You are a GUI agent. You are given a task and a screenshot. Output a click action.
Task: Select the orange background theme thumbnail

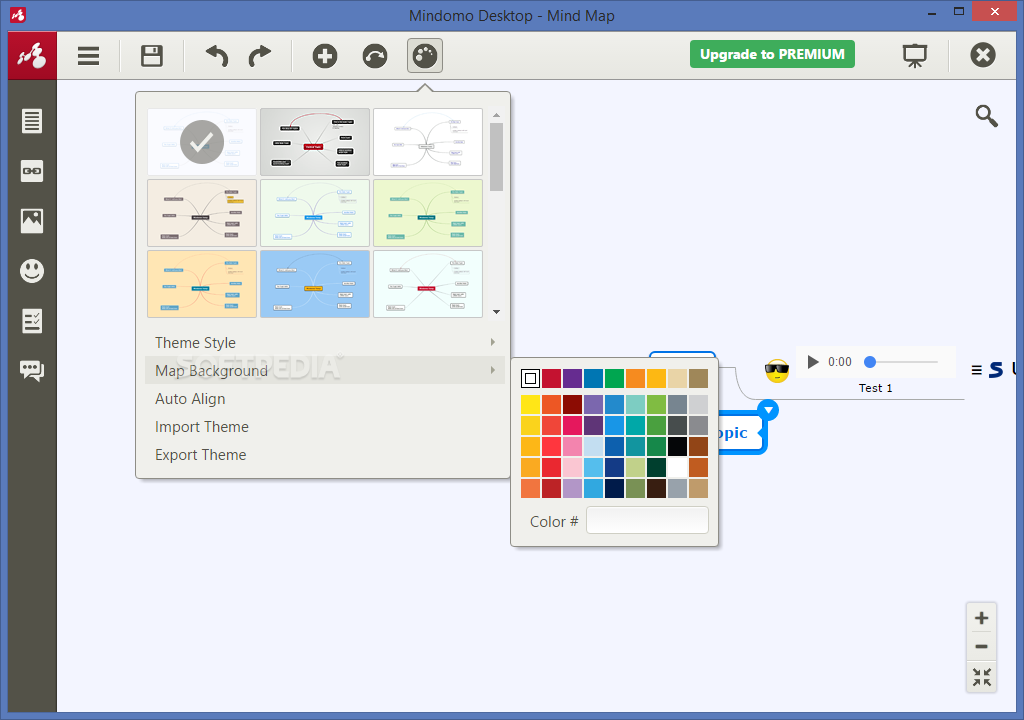(202, 284)
